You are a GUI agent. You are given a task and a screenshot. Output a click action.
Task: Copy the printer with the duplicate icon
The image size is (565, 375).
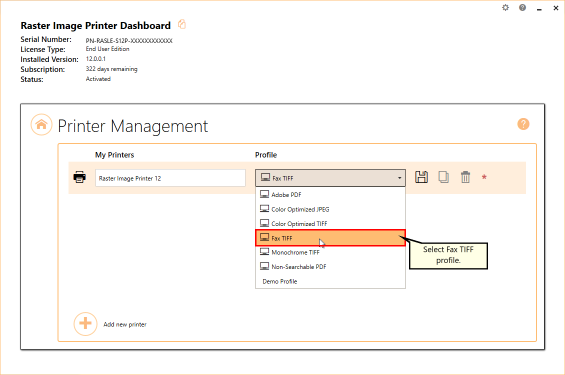coord(443,177)
